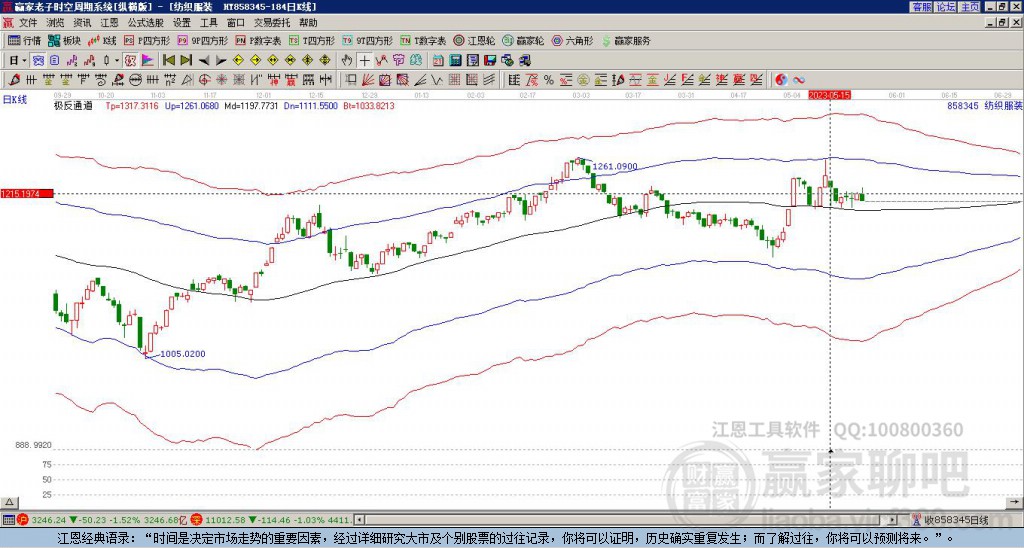Toggle the 权 rights-adjustment button

(129, 60)
